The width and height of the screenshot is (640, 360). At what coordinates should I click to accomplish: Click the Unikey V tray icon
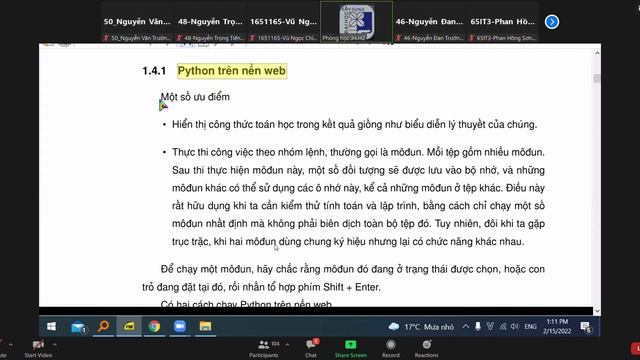pyautogui.click(x=490, y=327)
